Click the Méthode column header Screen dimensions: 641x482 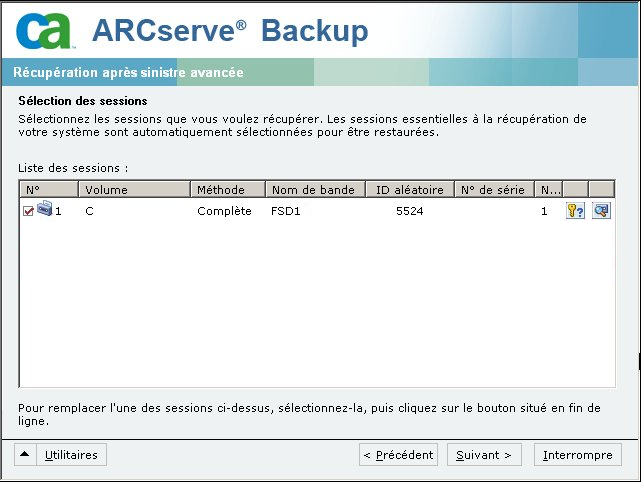point(227,189)
